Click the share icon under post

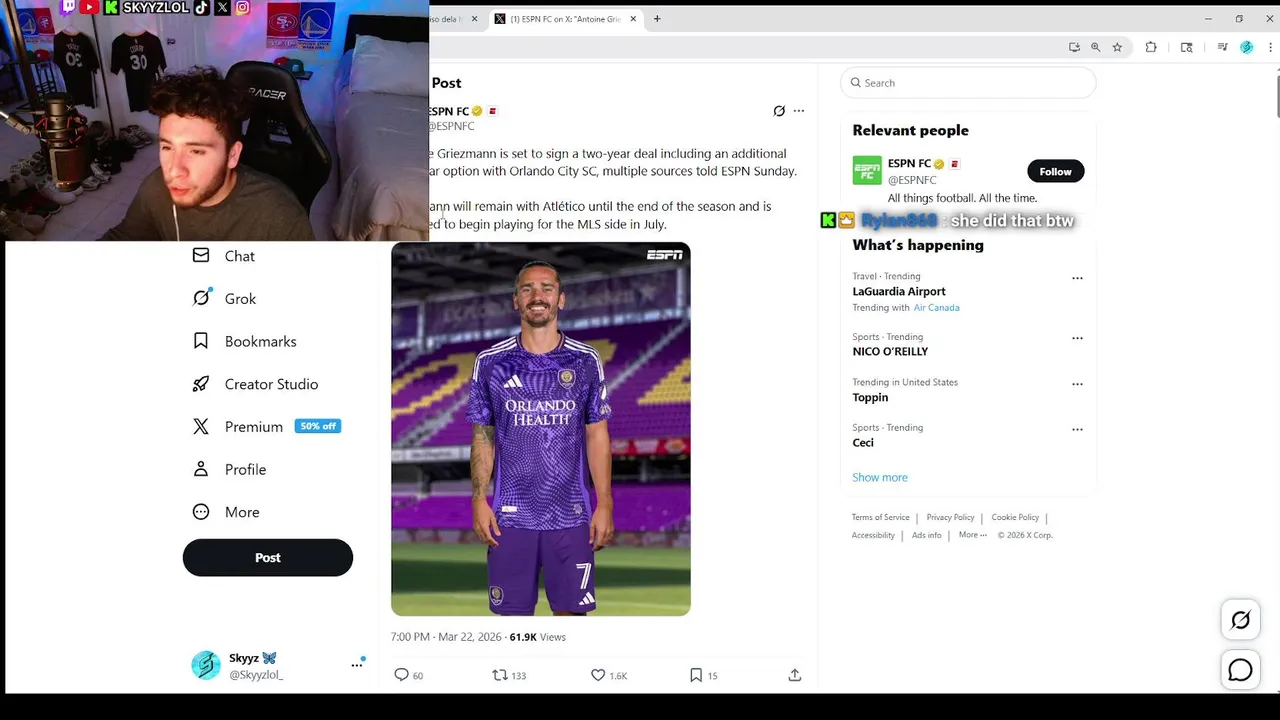[x=795, y=675]
